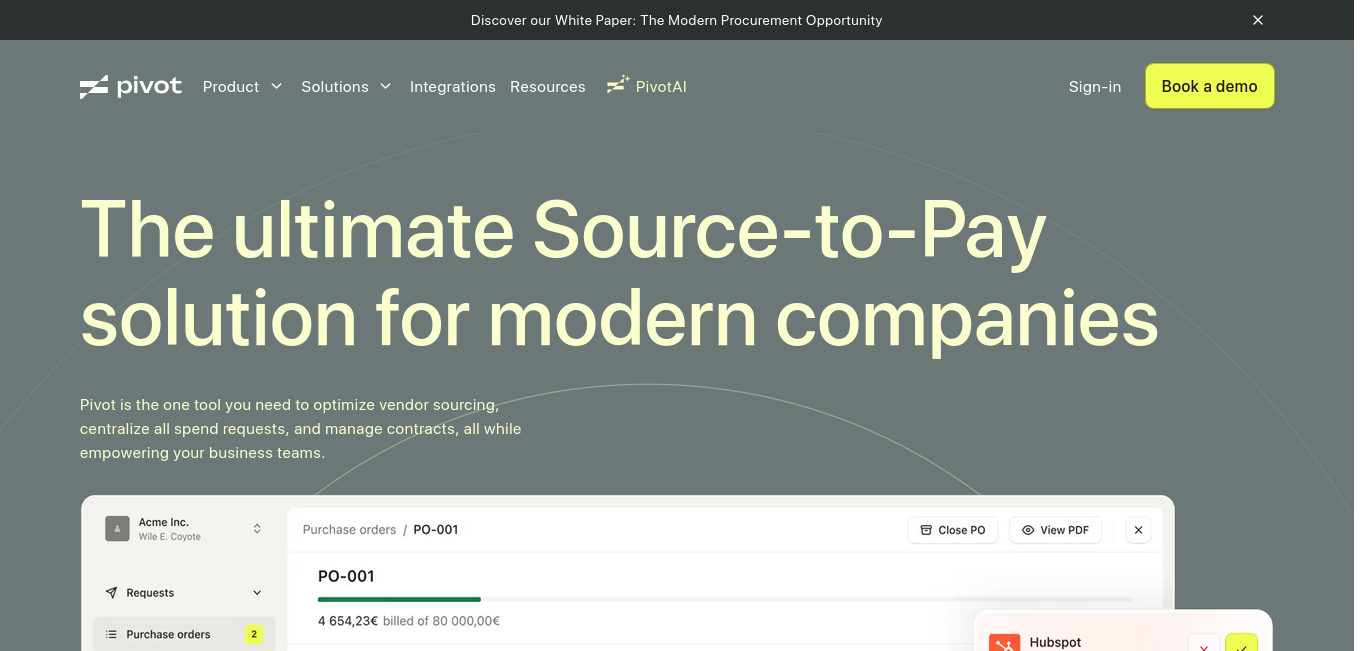Screen dimensions: 1366x651
Task: Approve the Hubspot request with checkmark
Action: tap(1241, 645)
